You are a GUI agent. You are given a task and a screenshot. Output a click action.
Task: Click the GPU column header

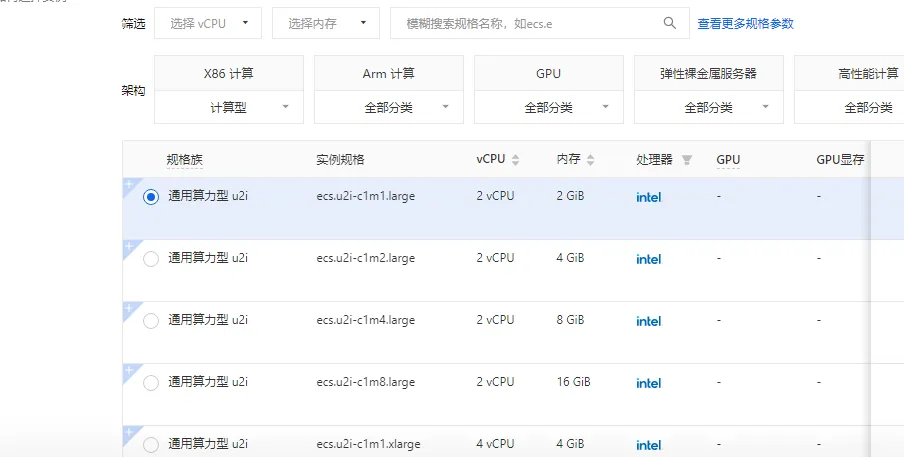point(728,160)
